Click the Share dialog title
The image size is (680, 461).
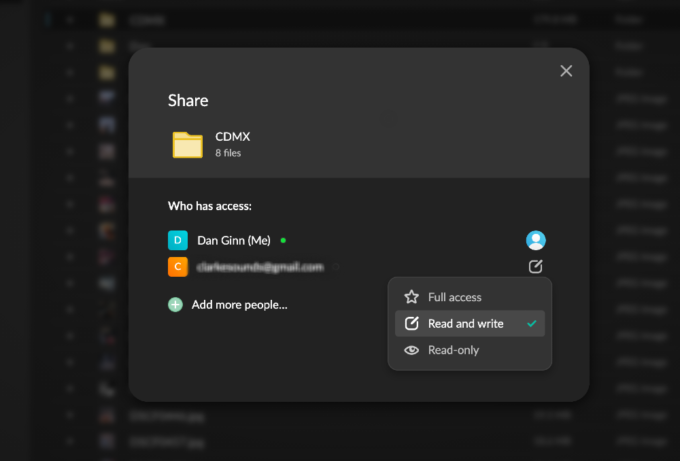pos(188,100)
